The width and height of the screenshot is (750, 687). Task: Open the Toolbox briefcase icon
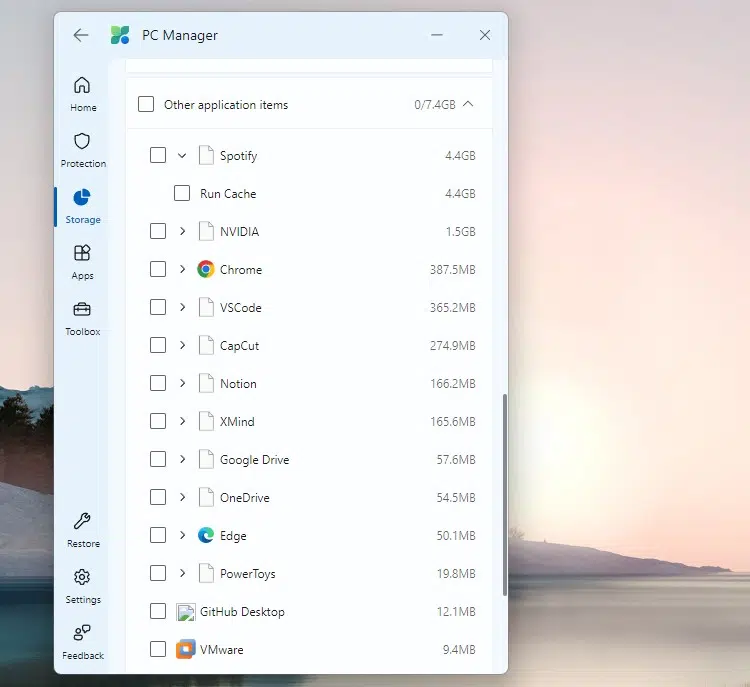[x=83, y=310]
